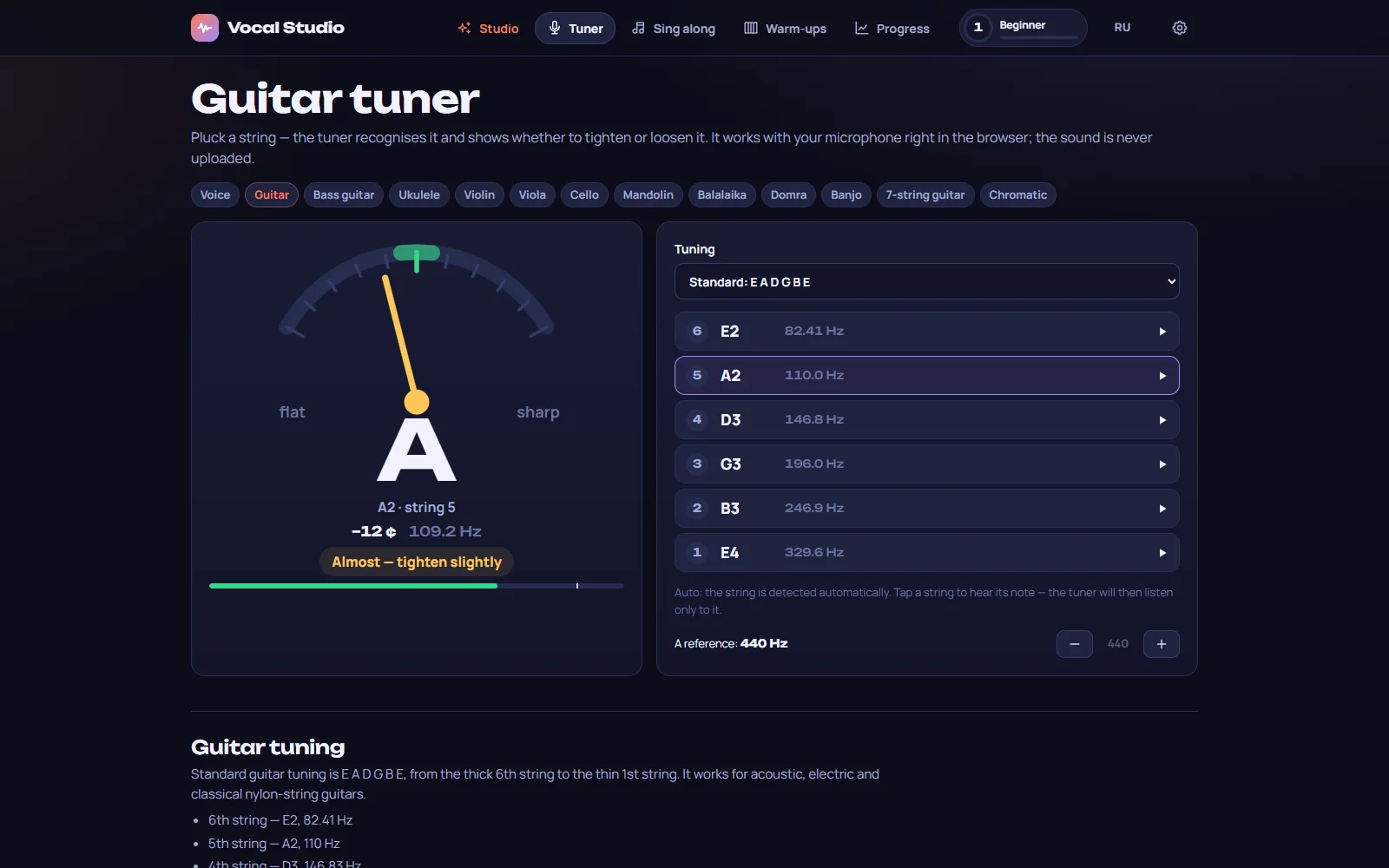Play the A2 string reference tone
Screen dimensions: 1389x868
click(1162, 376)
